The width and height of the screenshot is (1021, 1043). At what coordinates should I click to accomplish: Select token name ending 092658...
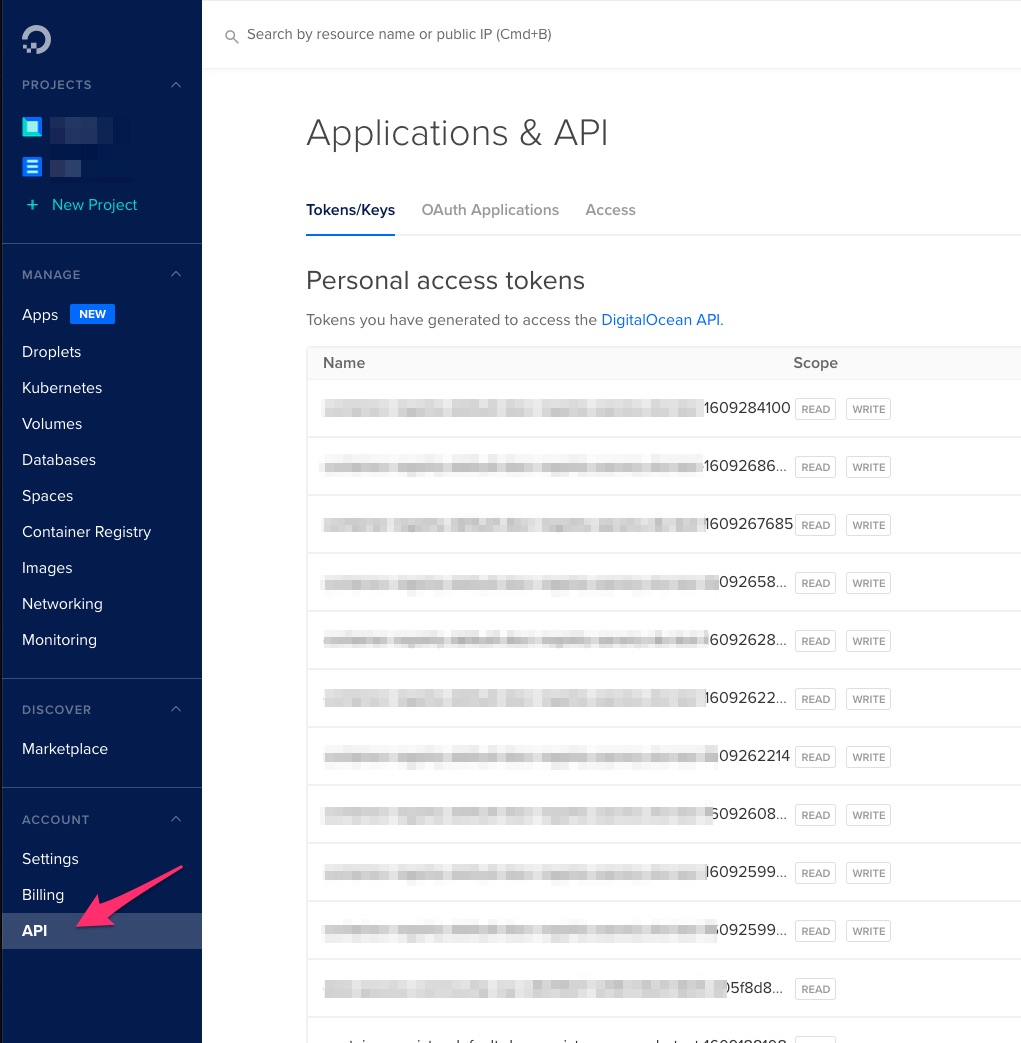point(555,582)
